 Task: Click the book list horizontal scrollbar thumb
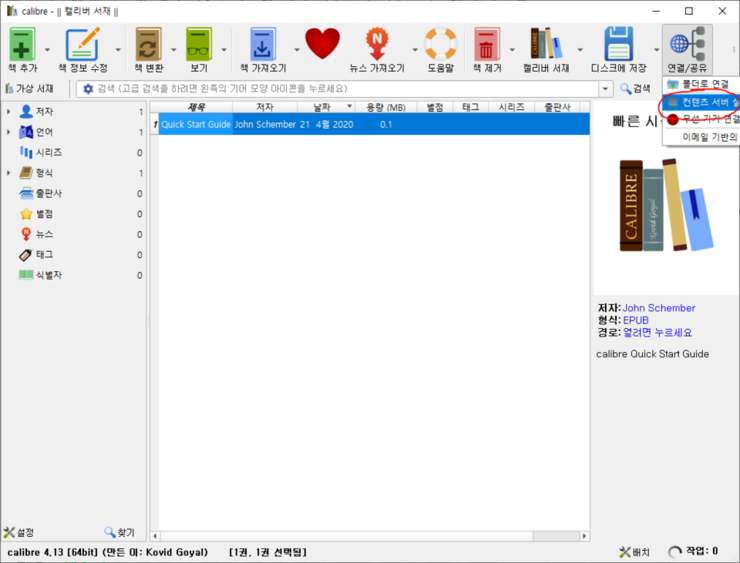point(346,536)
